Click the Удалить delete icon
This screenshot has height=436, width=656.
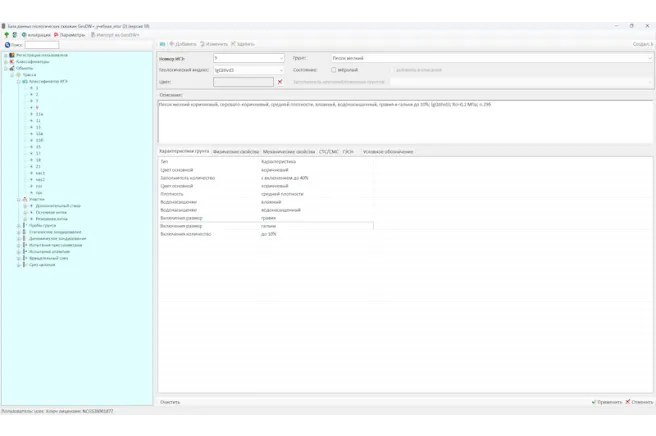point(234,44)
